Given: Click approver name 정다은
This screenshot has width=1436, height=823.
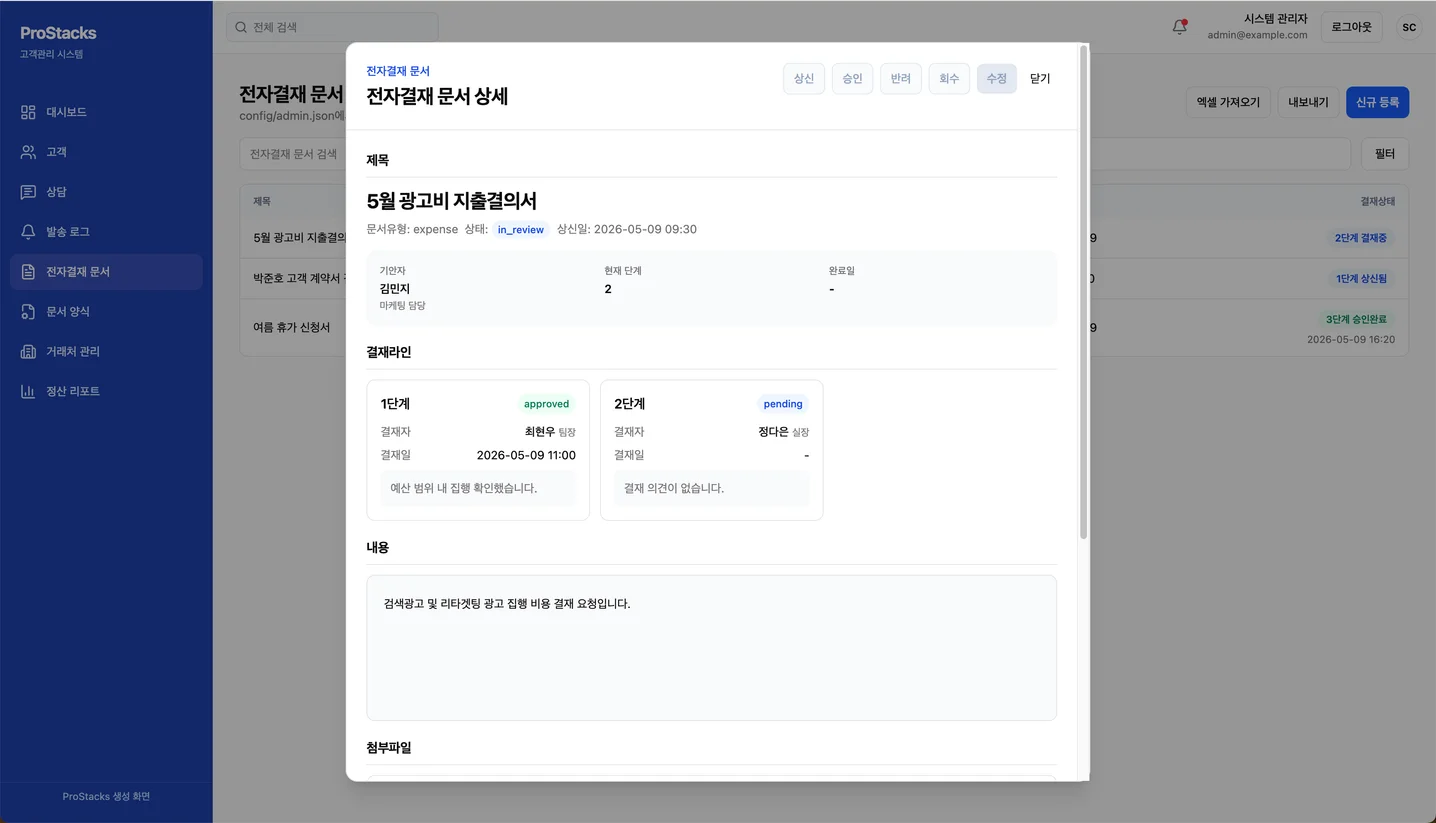Looking at the screenshot, I should click(774, 432).
